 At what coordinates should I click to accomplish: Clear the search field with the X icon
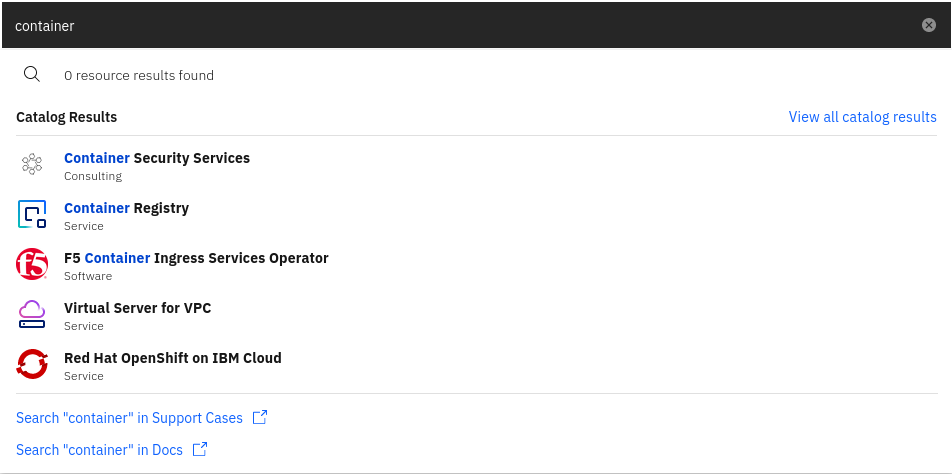coord(929,26)
